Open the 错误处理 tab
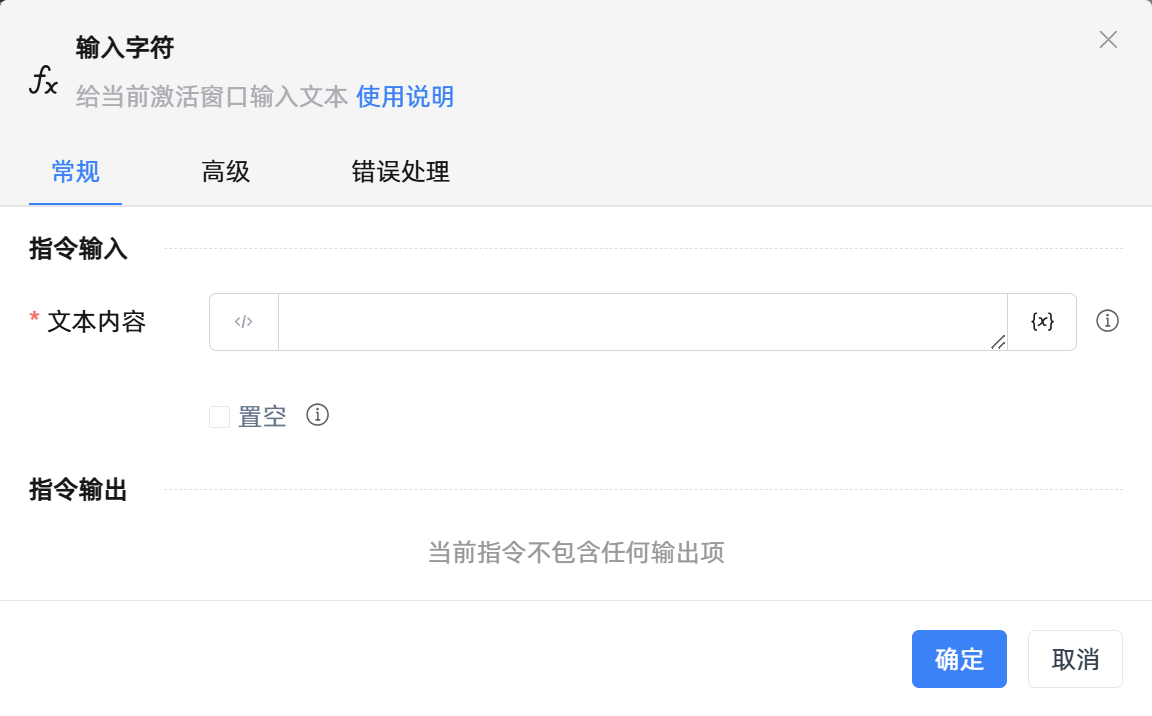The width and height of the screenshot is (1152, 716). [400, 172]
